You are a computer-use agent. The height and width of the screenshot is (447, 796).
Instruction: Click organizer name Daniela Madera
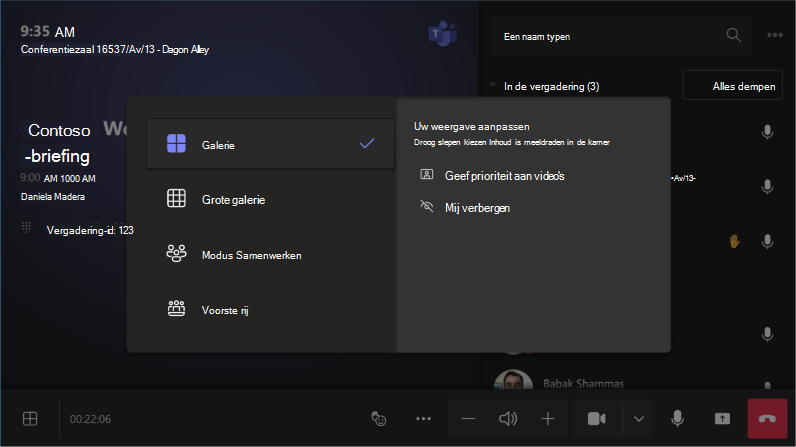(x=53, y=197)
